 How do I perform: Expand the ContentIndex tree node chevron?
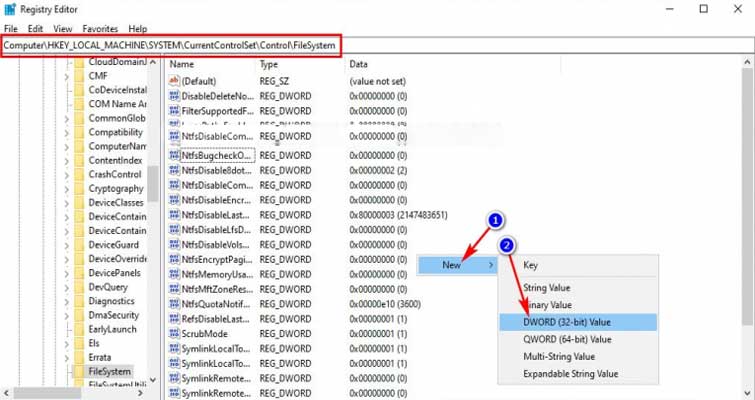click(x=67, y=160)
